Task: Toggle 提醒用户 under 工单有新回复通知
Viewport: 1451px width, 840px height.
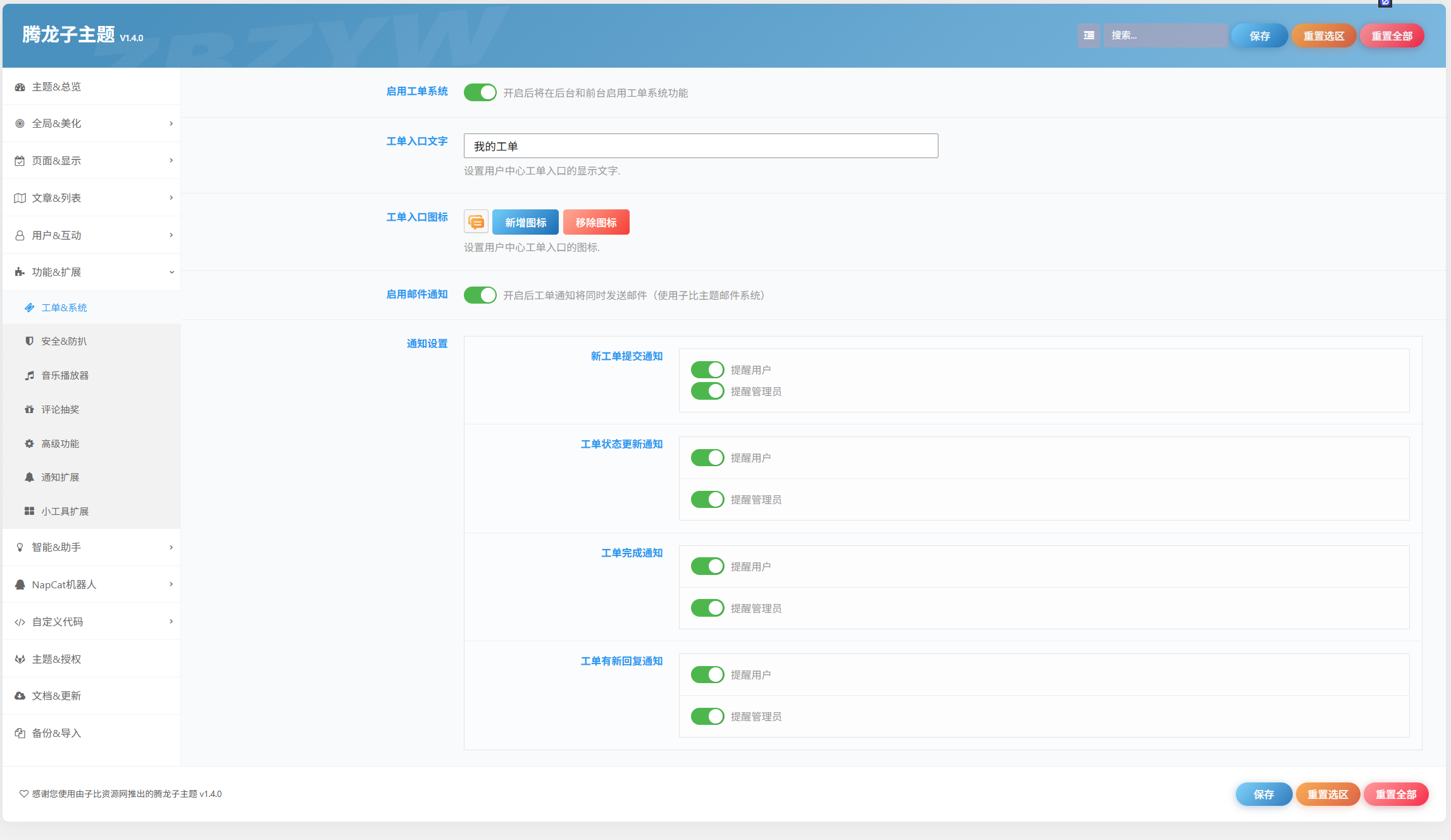Action: (707, 674)
